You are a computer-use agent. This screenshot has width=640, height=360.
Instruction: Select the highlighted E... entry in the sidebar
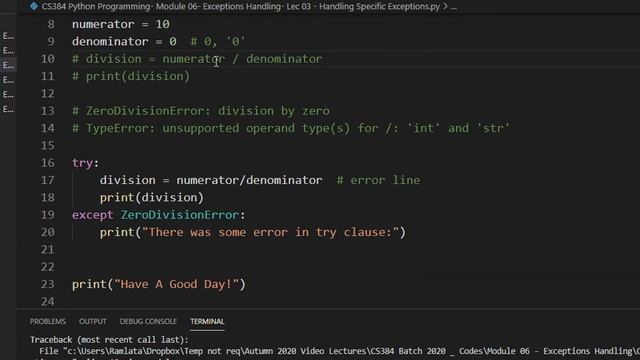[8, 65]
